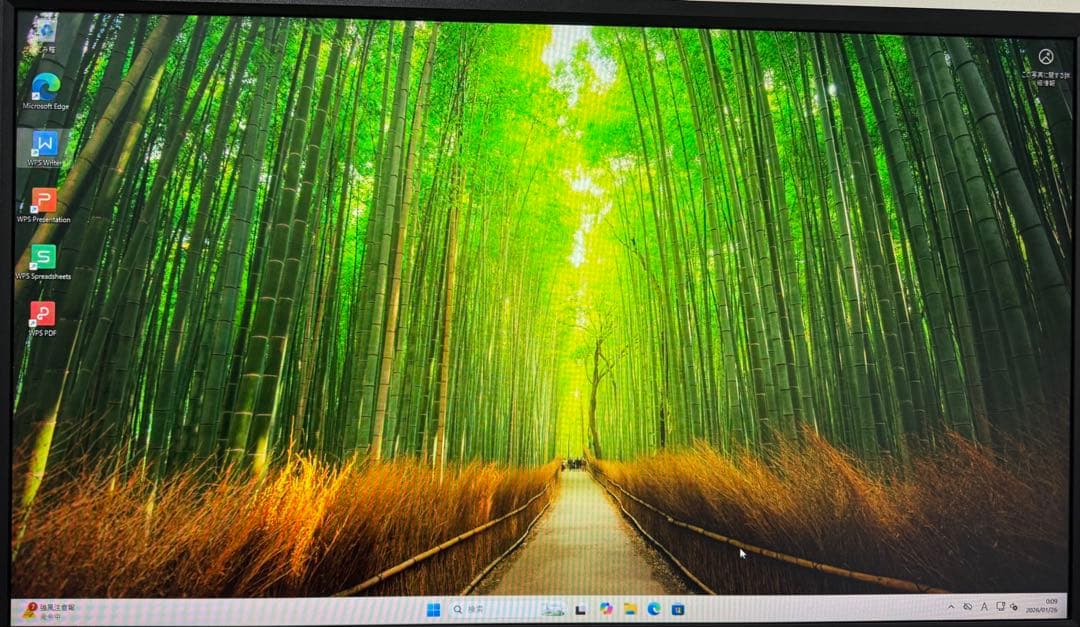This screenshot has width=1080, height=627.
Task: Launch Microsoft Edge from the taskbar
Action: 656,608
